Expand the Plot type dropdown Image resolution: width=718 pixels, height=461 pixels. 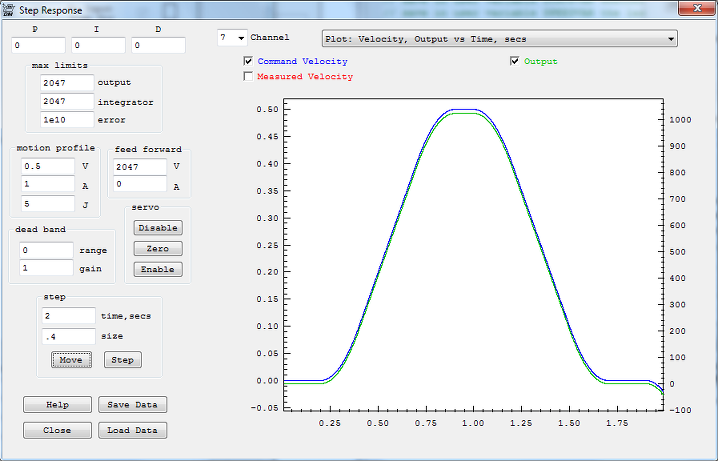tap(499, 39)
